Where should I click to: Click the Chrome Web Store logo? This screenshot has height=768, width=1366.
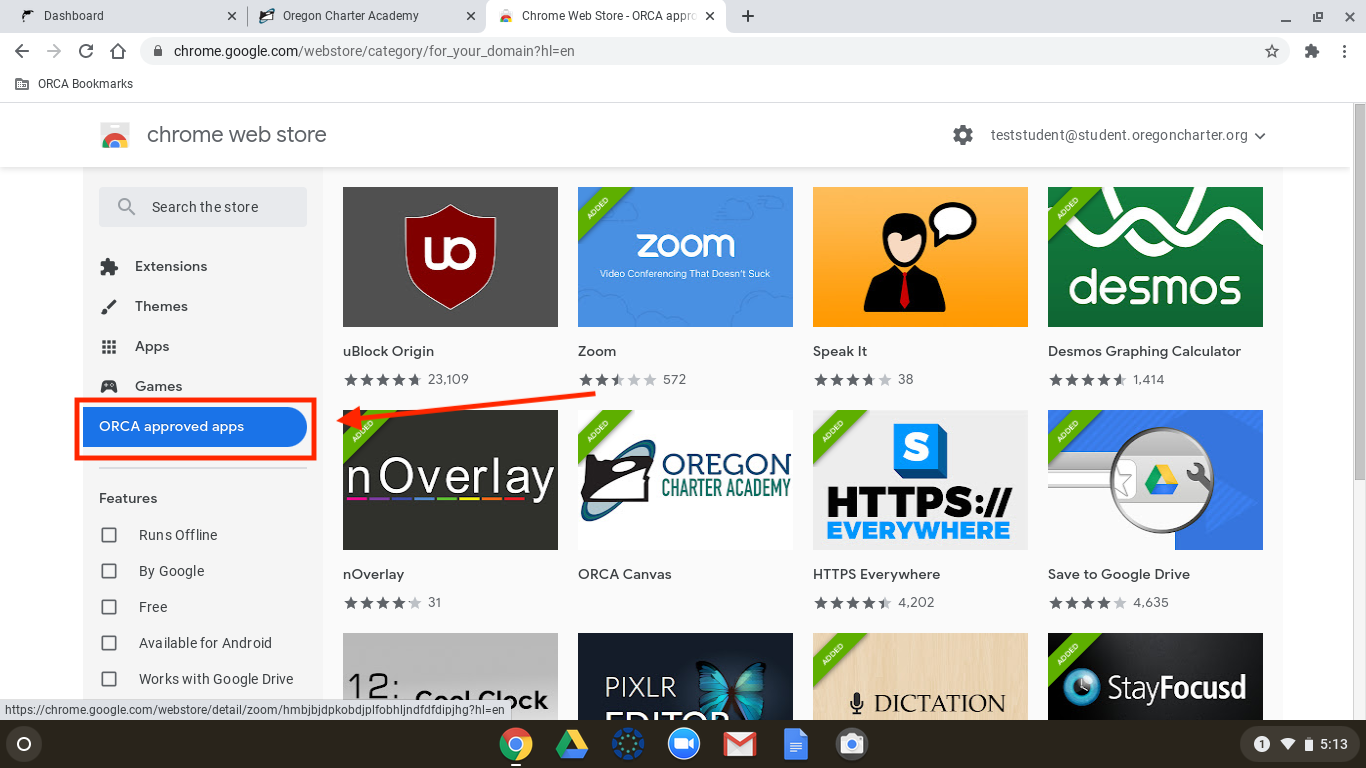pyautogui.click(x=115, y=135)
